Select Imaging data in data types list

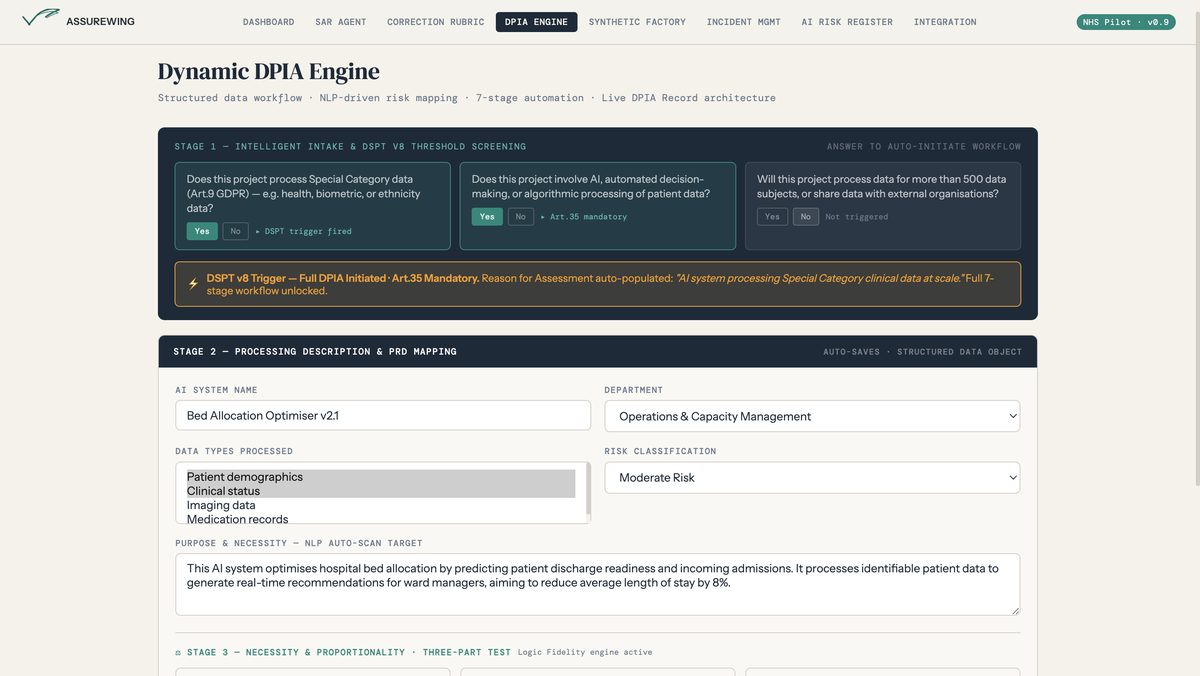click(x=380, y=505)
